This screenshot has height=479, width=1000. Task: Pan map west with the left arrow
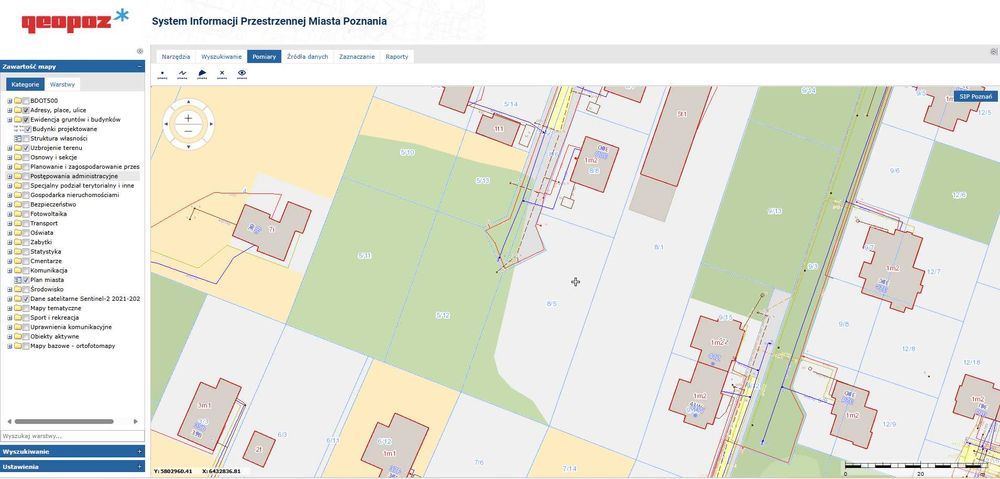166,125
